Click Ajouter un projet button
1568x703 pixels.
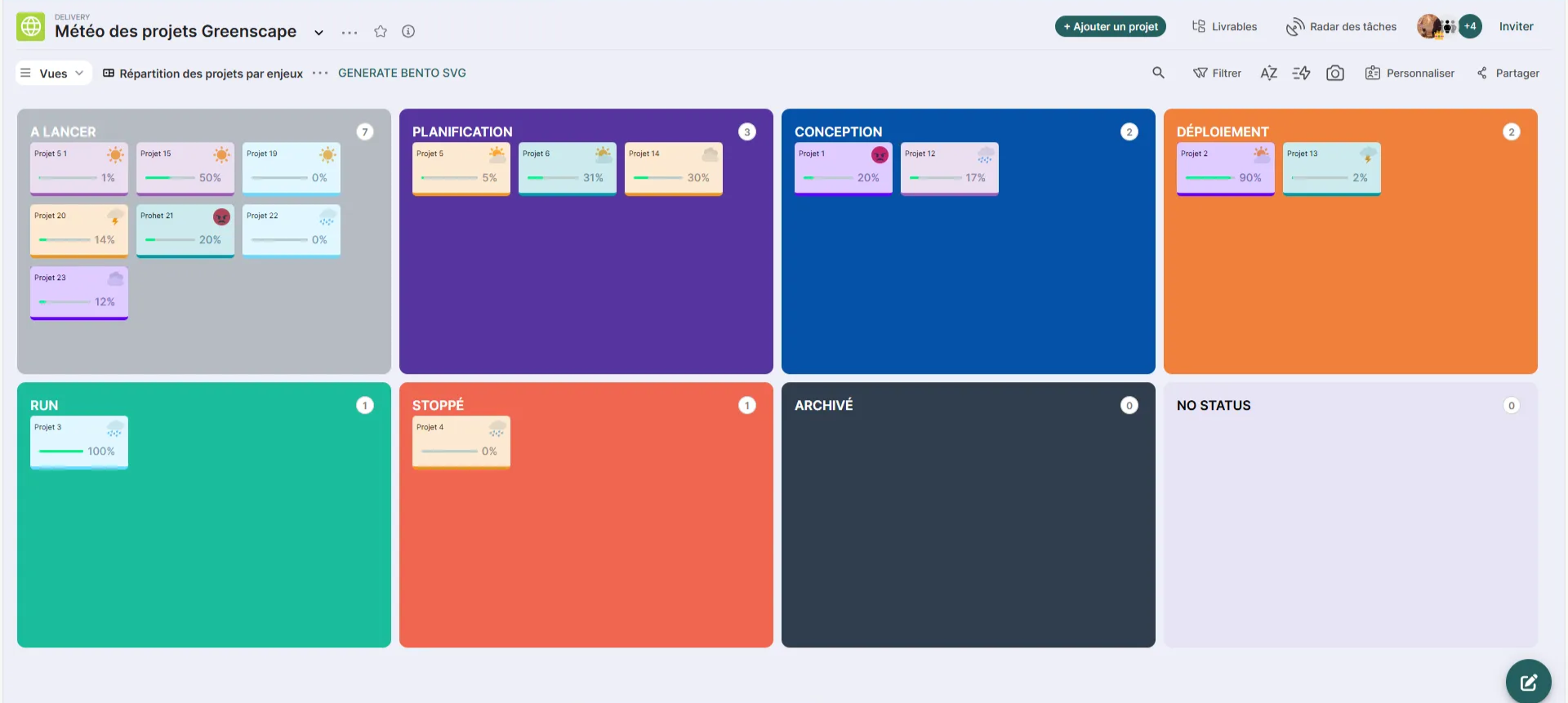[1110, 27]
